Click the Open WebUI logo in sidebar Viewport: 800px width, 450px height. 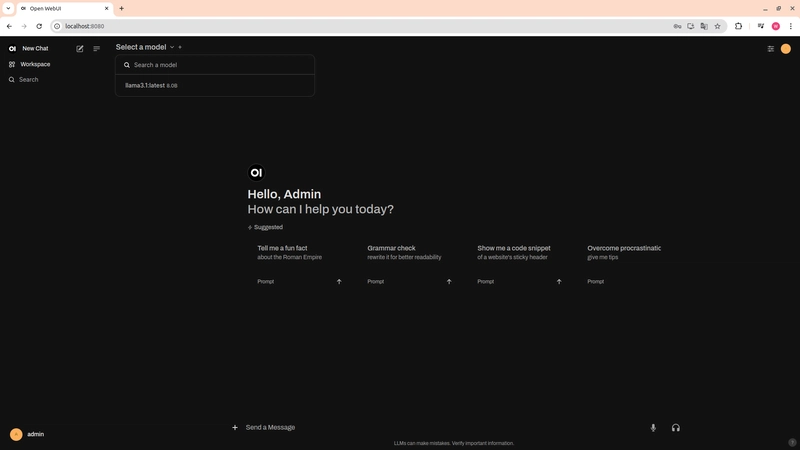point(12,48)
